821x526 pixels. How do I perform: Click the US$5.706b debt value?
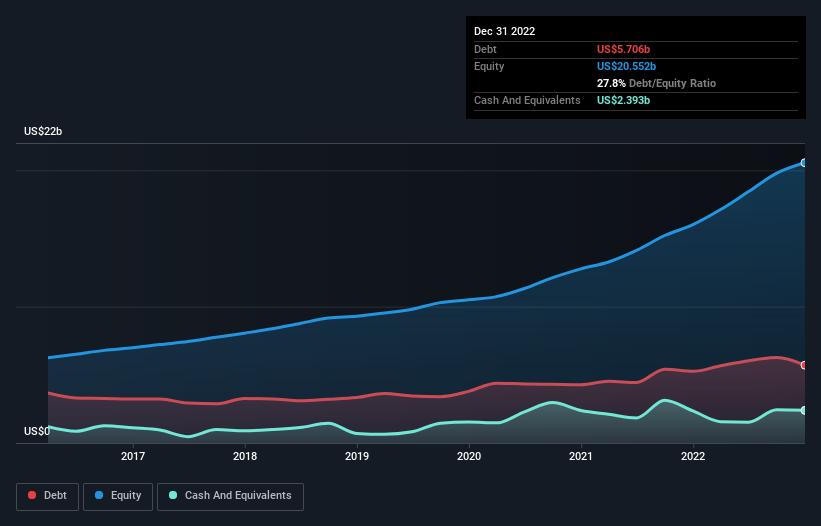point(623,49)
